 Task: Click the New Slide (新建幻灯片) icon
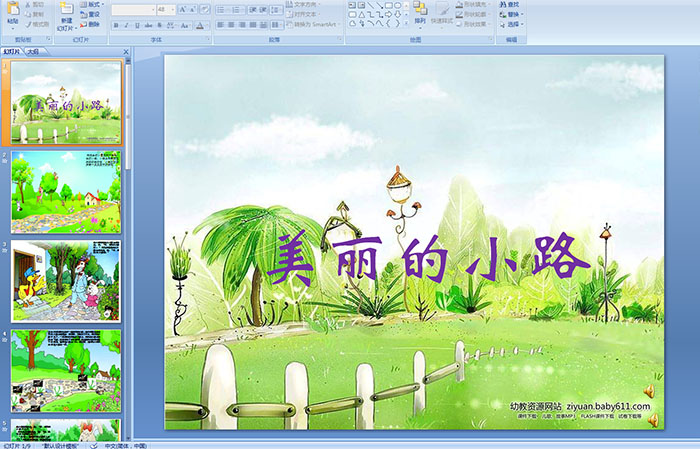click(x=67, y=8)
